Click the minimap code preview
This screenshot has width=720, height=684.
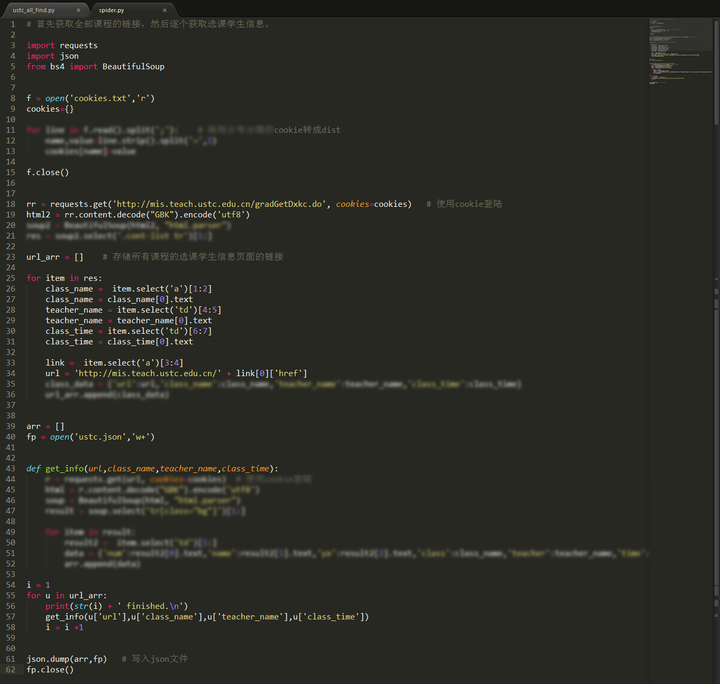coord(681,51)
